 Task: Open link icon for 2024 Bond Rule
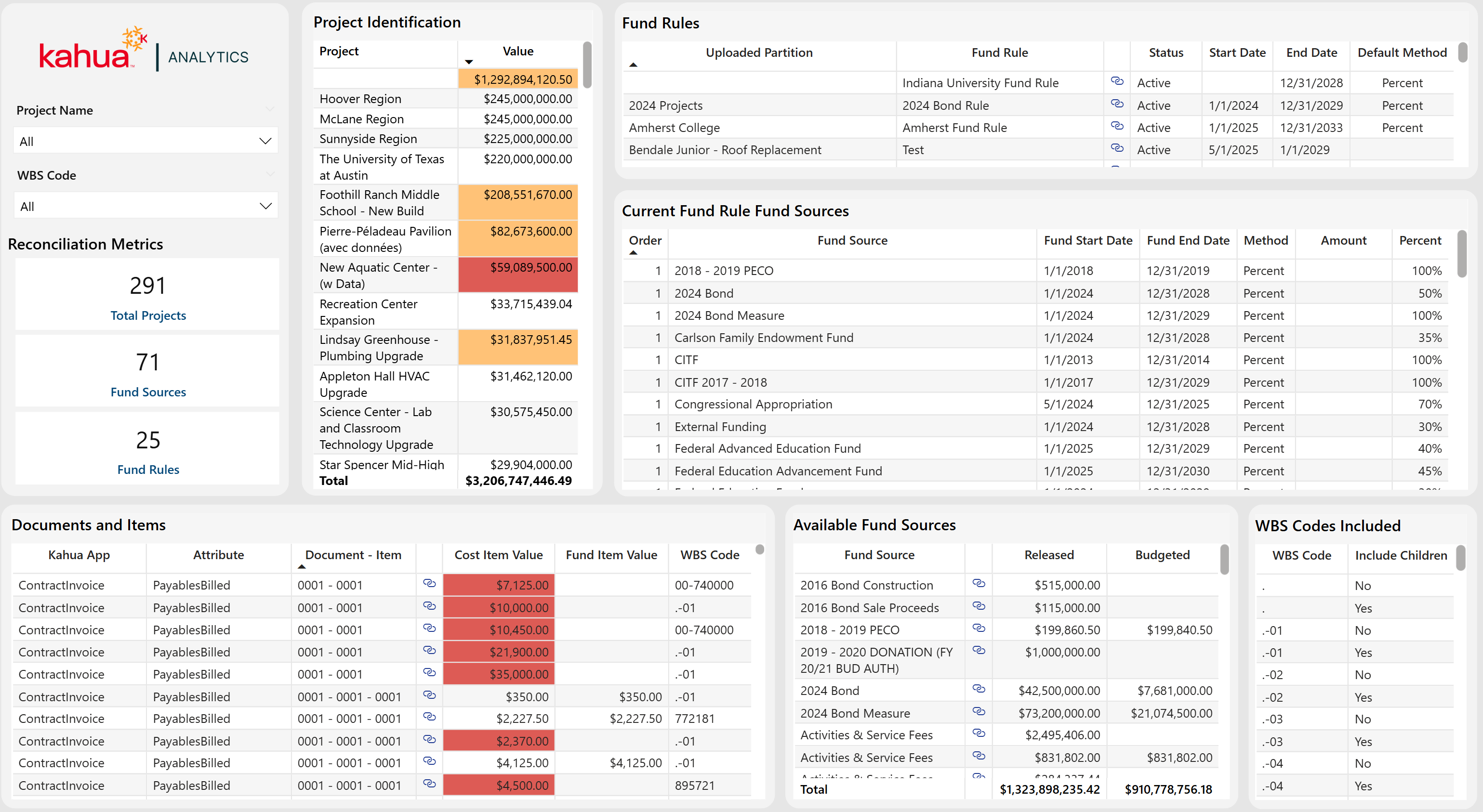pyautogui.click(x=1117, y=104)
